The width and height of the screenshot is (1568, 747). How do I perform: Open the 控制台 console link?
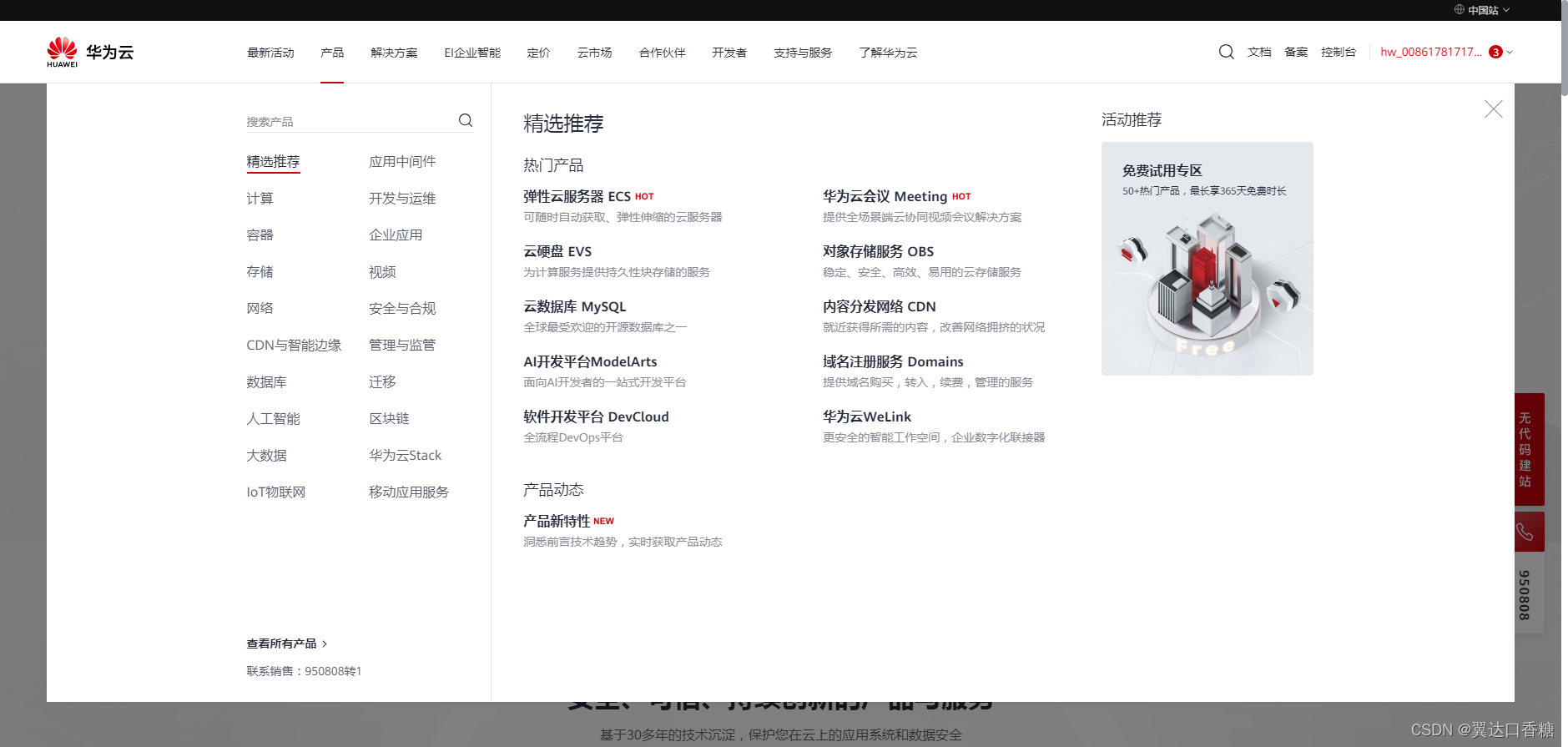[x=1339, y=52]
